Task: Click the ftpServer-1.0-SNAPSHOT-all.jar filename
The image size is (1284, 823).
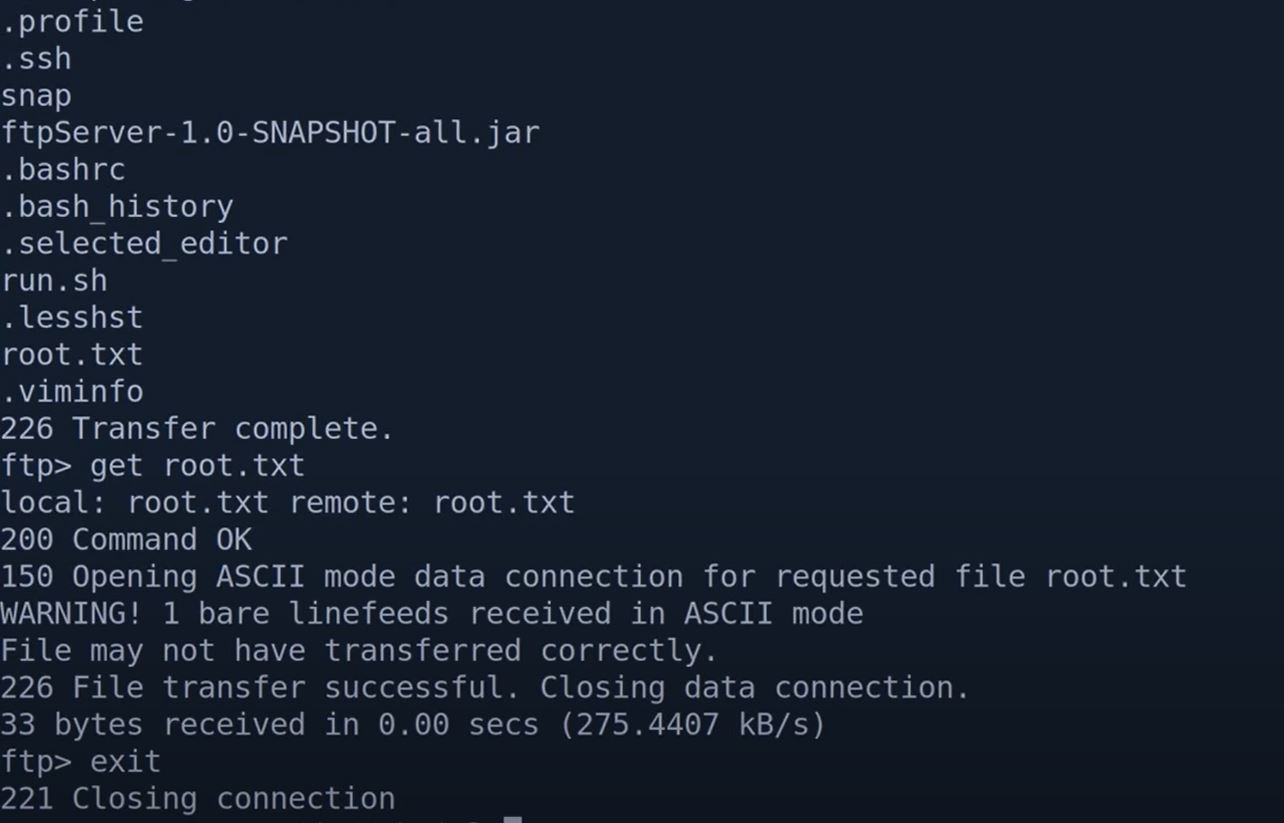Action: [x=270, y=133]
